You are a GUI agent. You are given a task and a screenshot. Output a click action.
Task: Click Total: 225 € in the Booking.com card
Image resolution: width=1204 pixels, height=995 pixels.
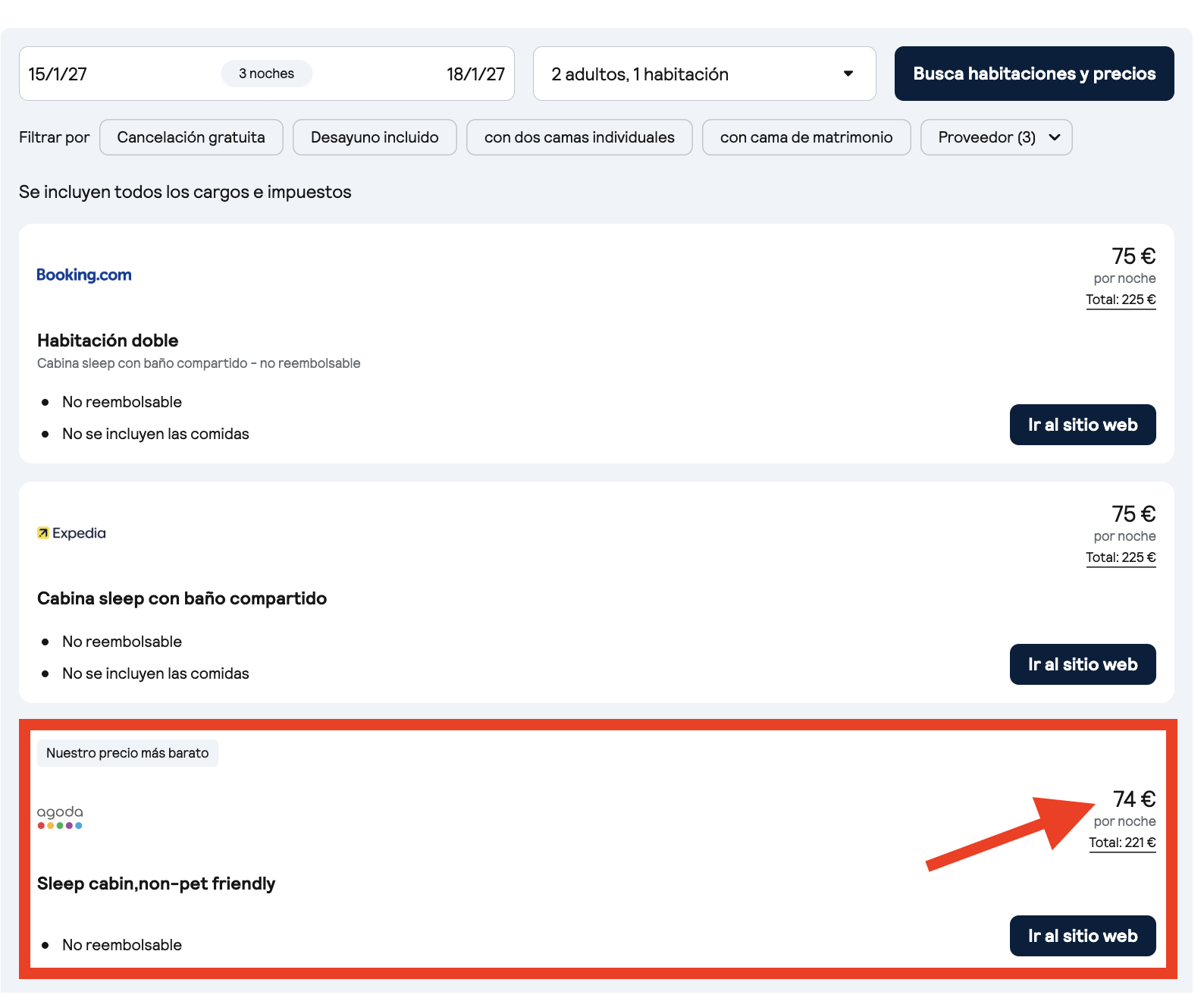tap(1121, 300)
